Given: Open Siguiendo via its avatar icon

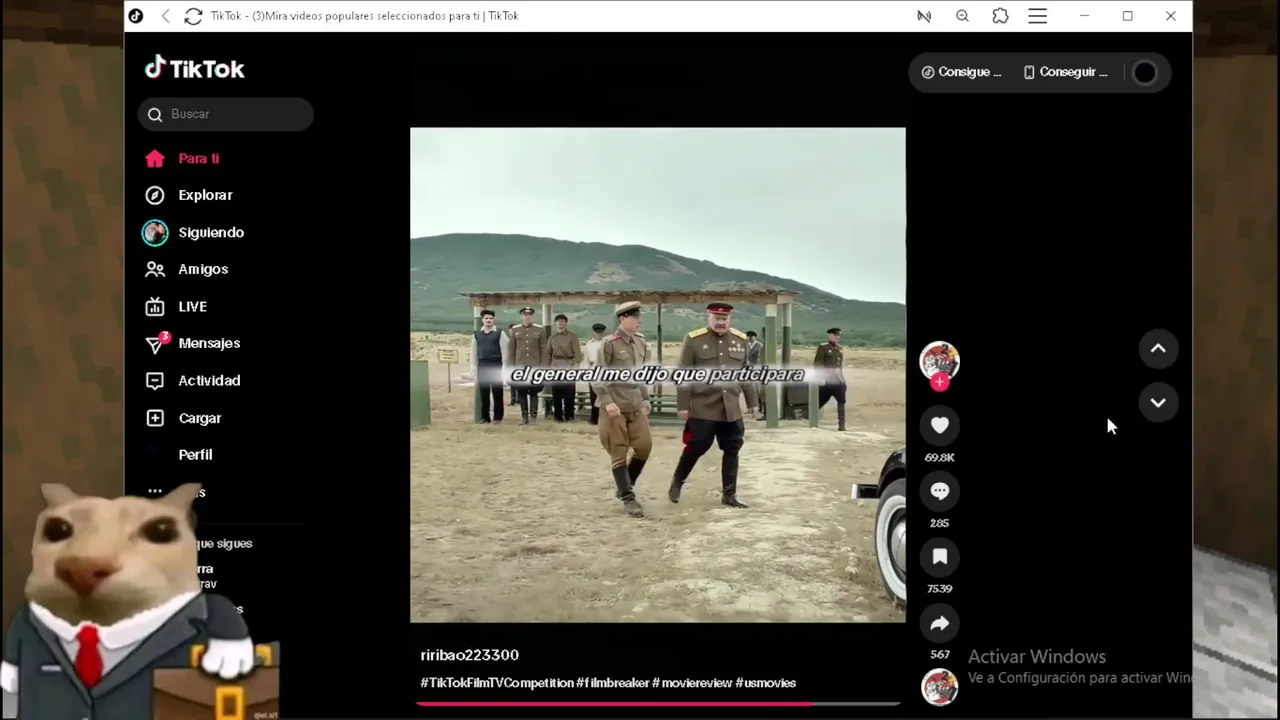Looking at the screenshot, I should 154,232.
